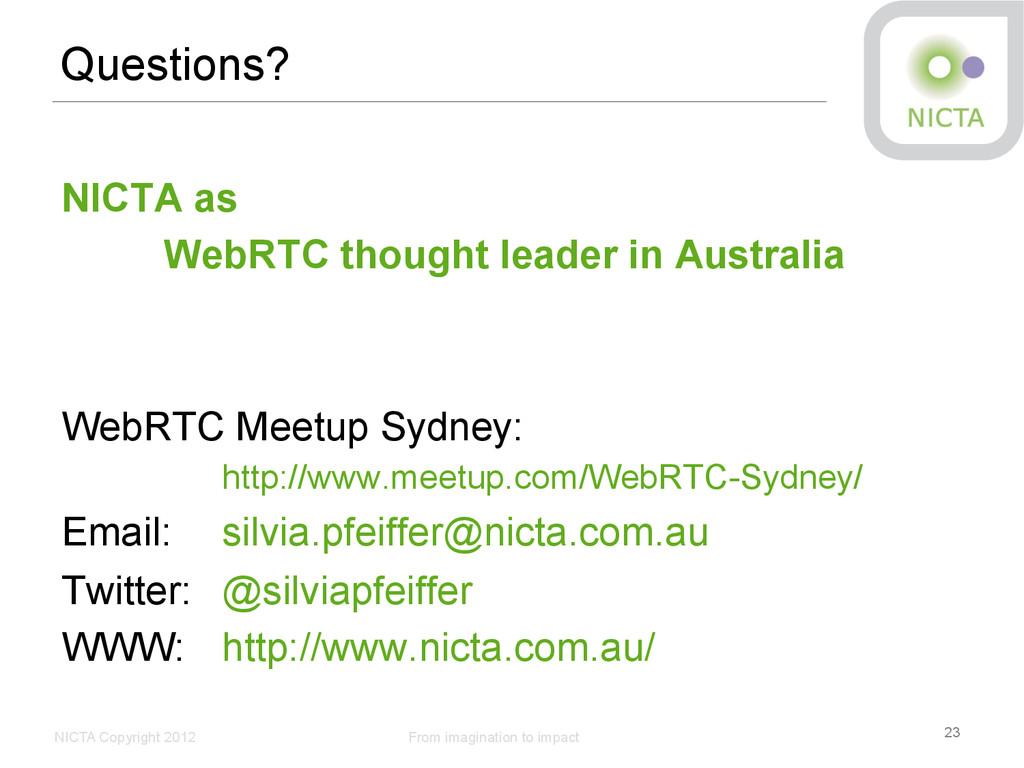Open the http://www.nicta.com.au/ link
This screenshot has height=768, width=1024.
click(438, 648)
